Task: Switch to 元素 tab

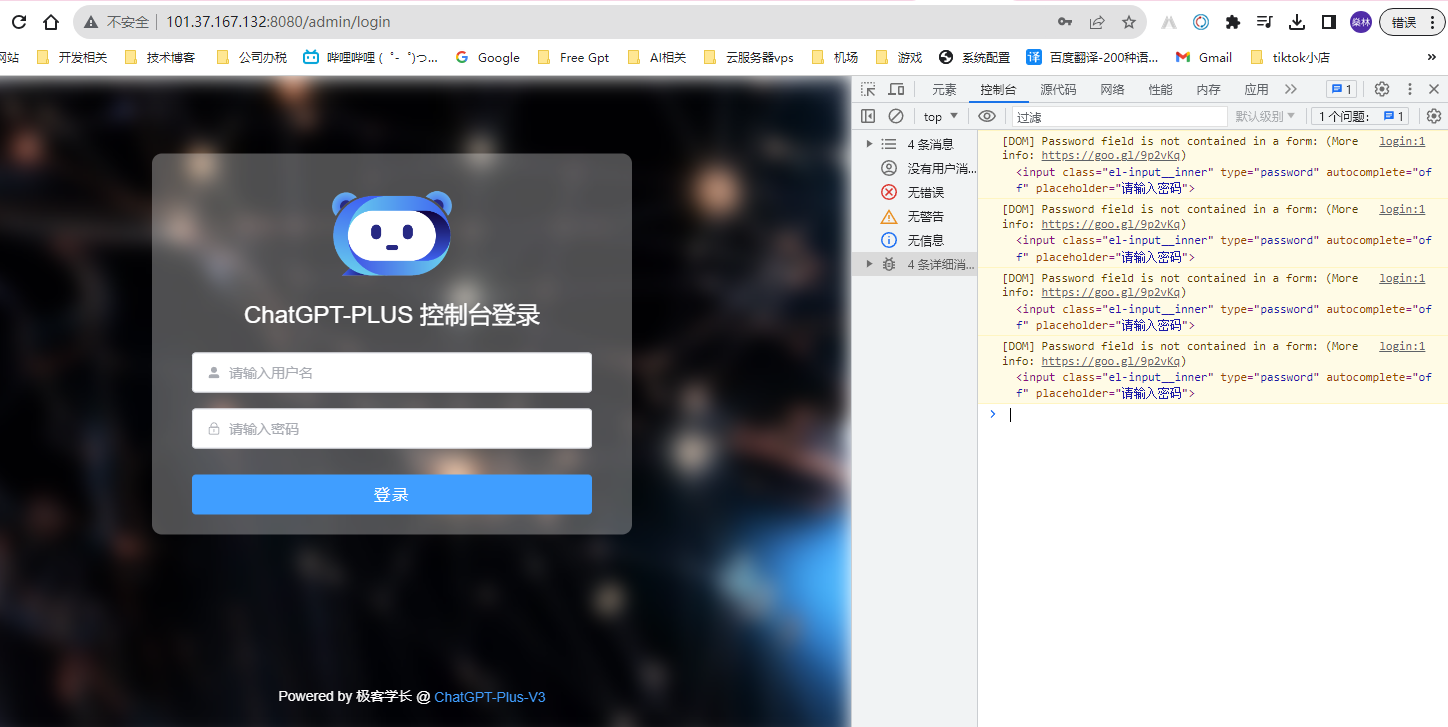Action: pos(944,89)
